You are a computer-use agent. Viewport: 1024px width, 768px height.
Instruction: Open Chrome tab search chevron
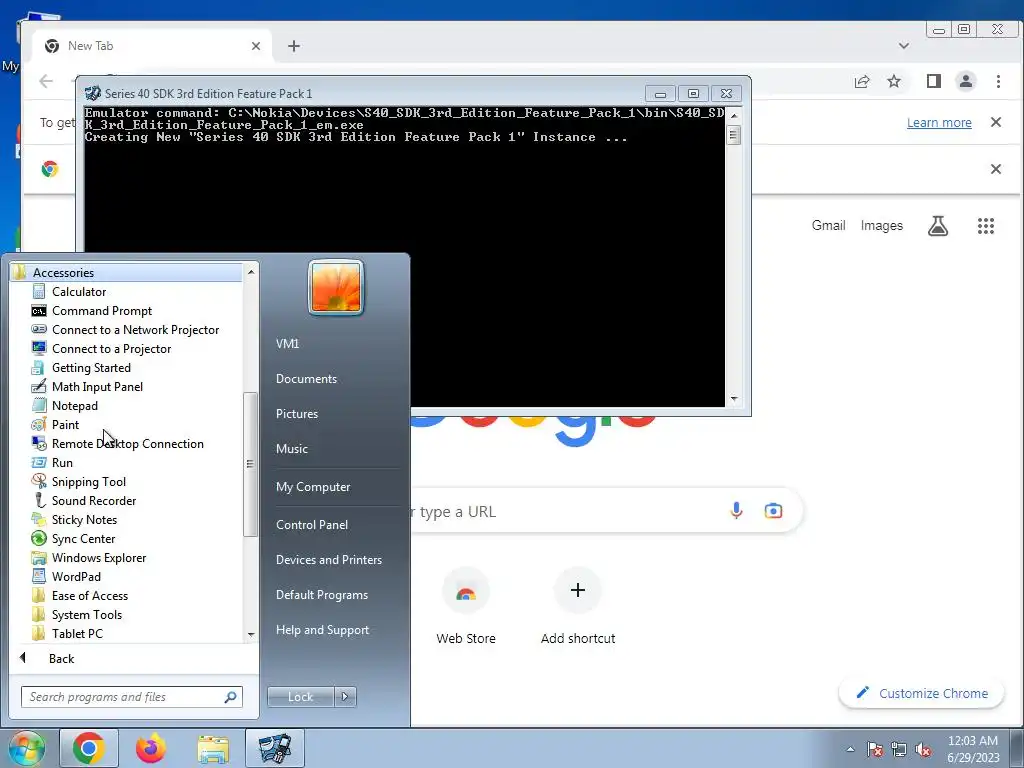(x=904, y=46)
